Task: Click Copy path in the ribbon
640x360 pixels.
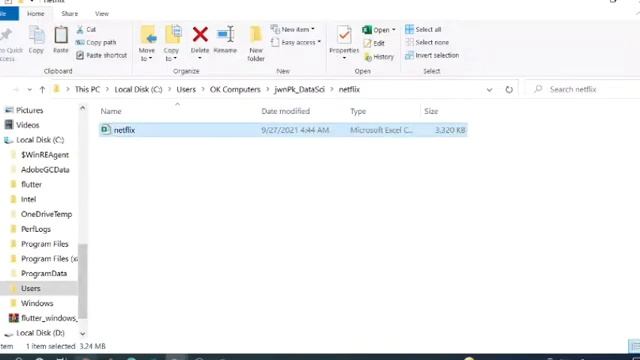Action: (96, 42)
